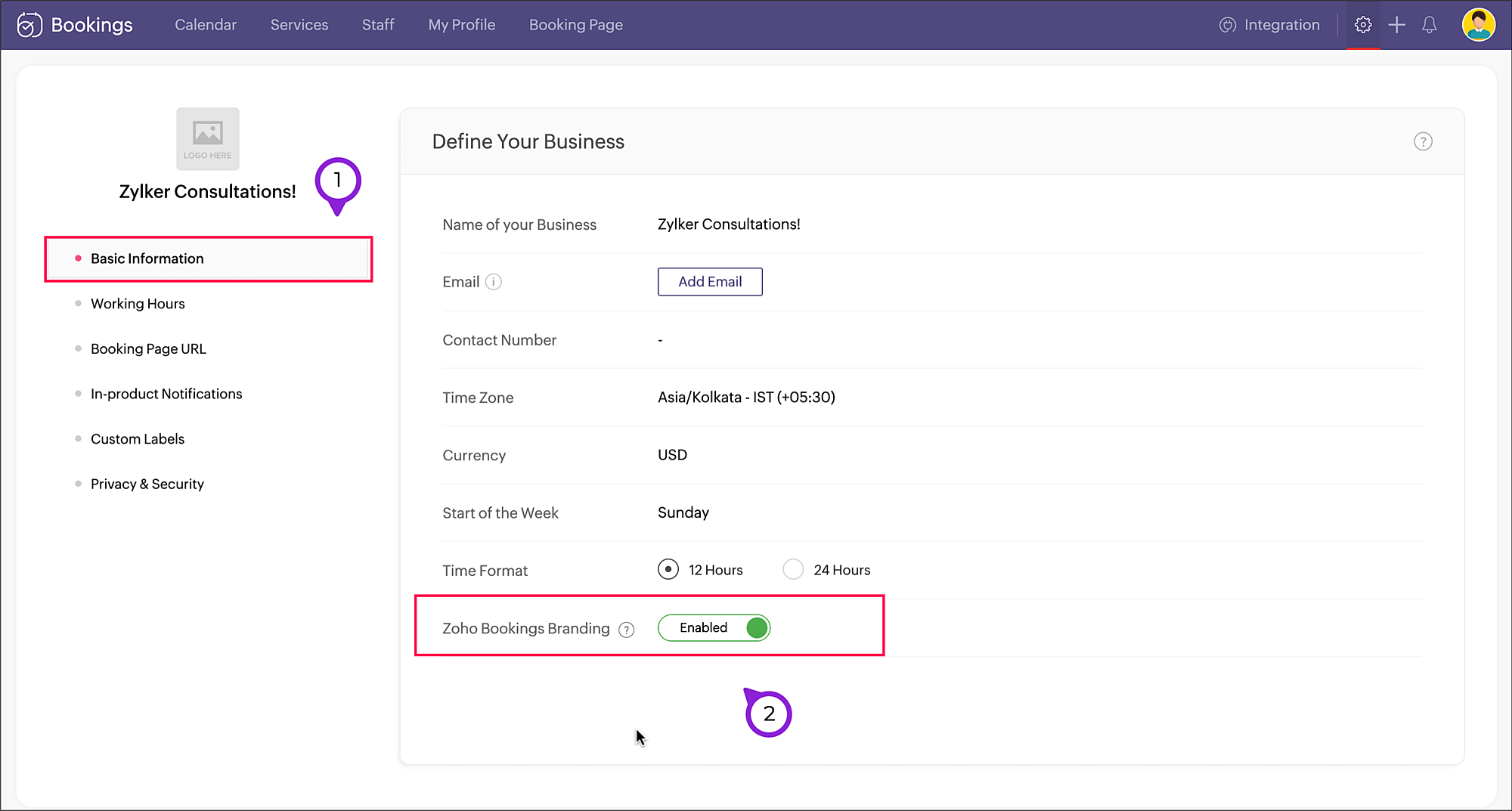Click the plus icon to add new
The image size is (1512, 811).
point(1396,25)
